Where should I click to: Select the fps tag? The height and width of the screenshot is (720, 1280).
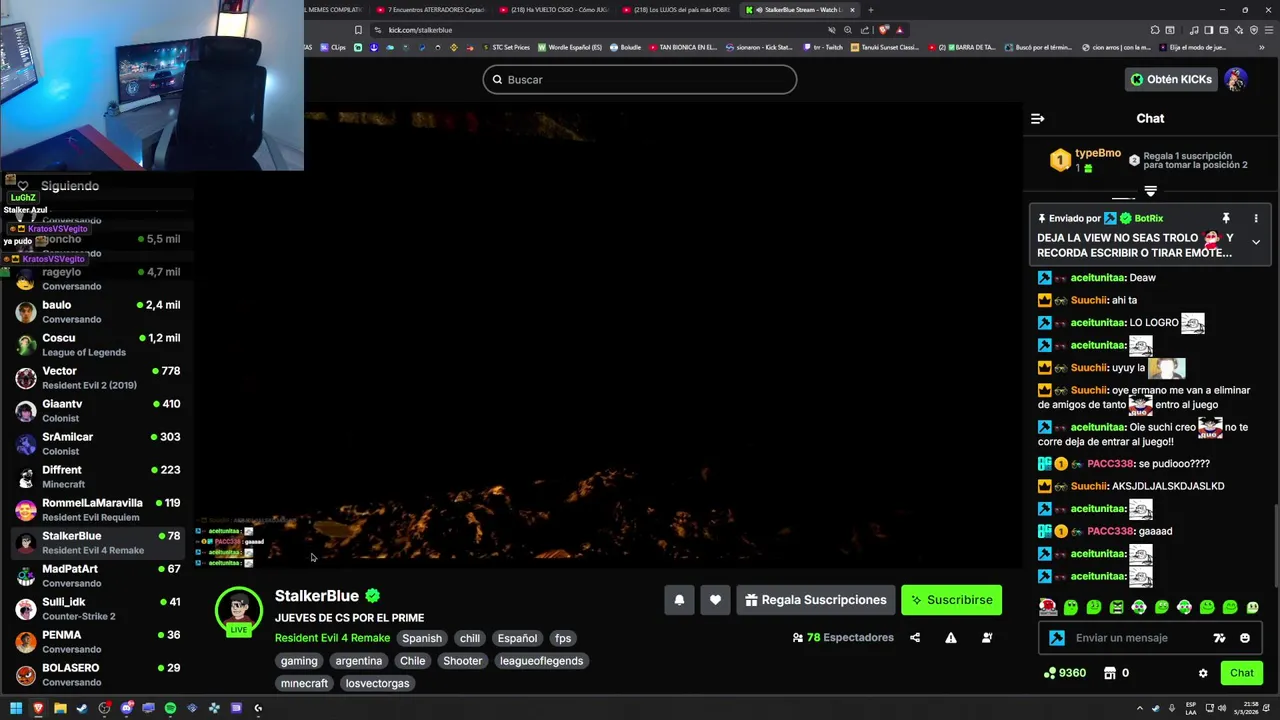pos(563,638)
